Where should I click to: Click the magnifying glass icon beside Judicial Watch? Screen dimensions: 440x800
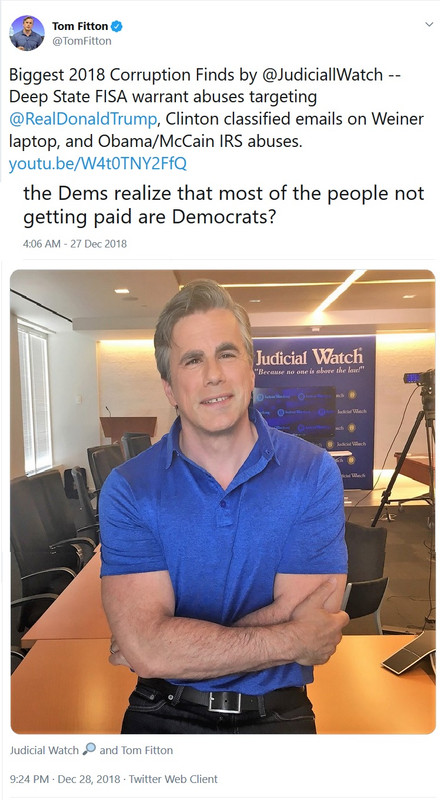[89, 749]
